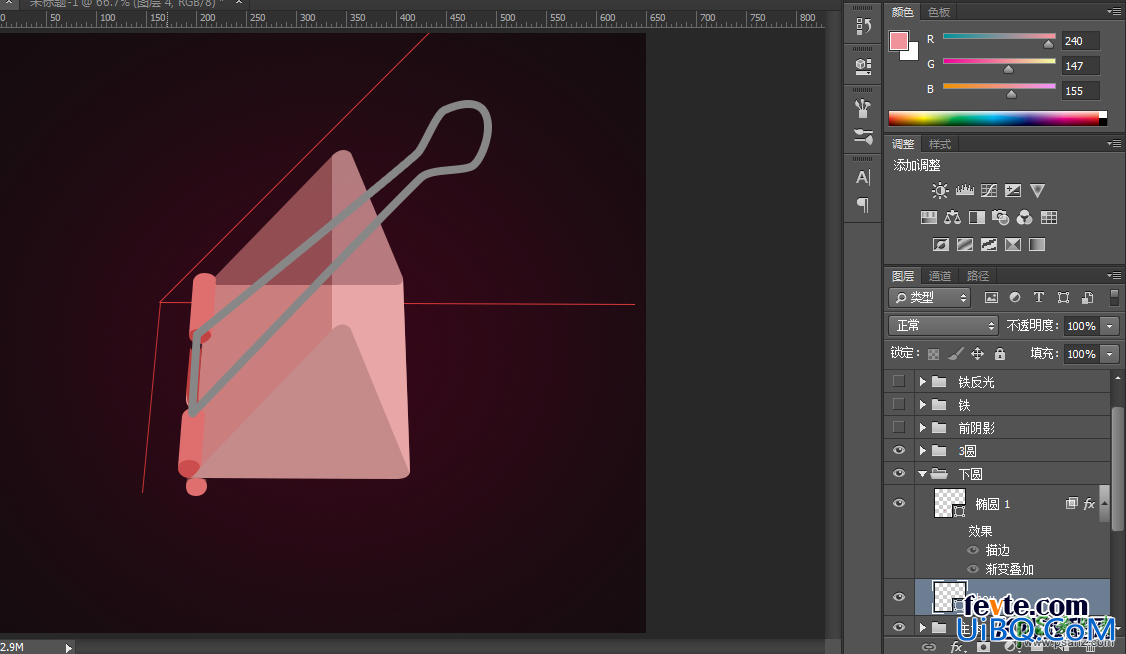This screenshot has height=654, width=1126.
Task: Add a Color Balance adjustment
Action: 952,217
